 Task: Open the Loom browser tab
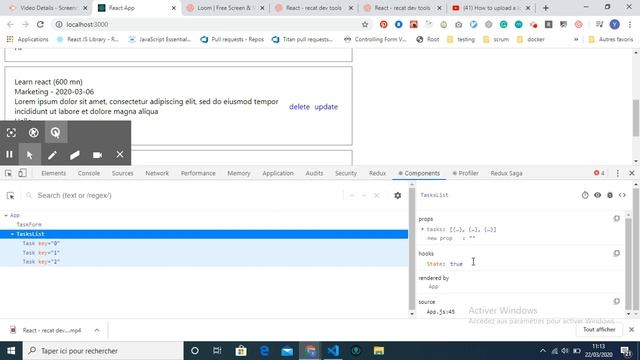tap(224, 8)
